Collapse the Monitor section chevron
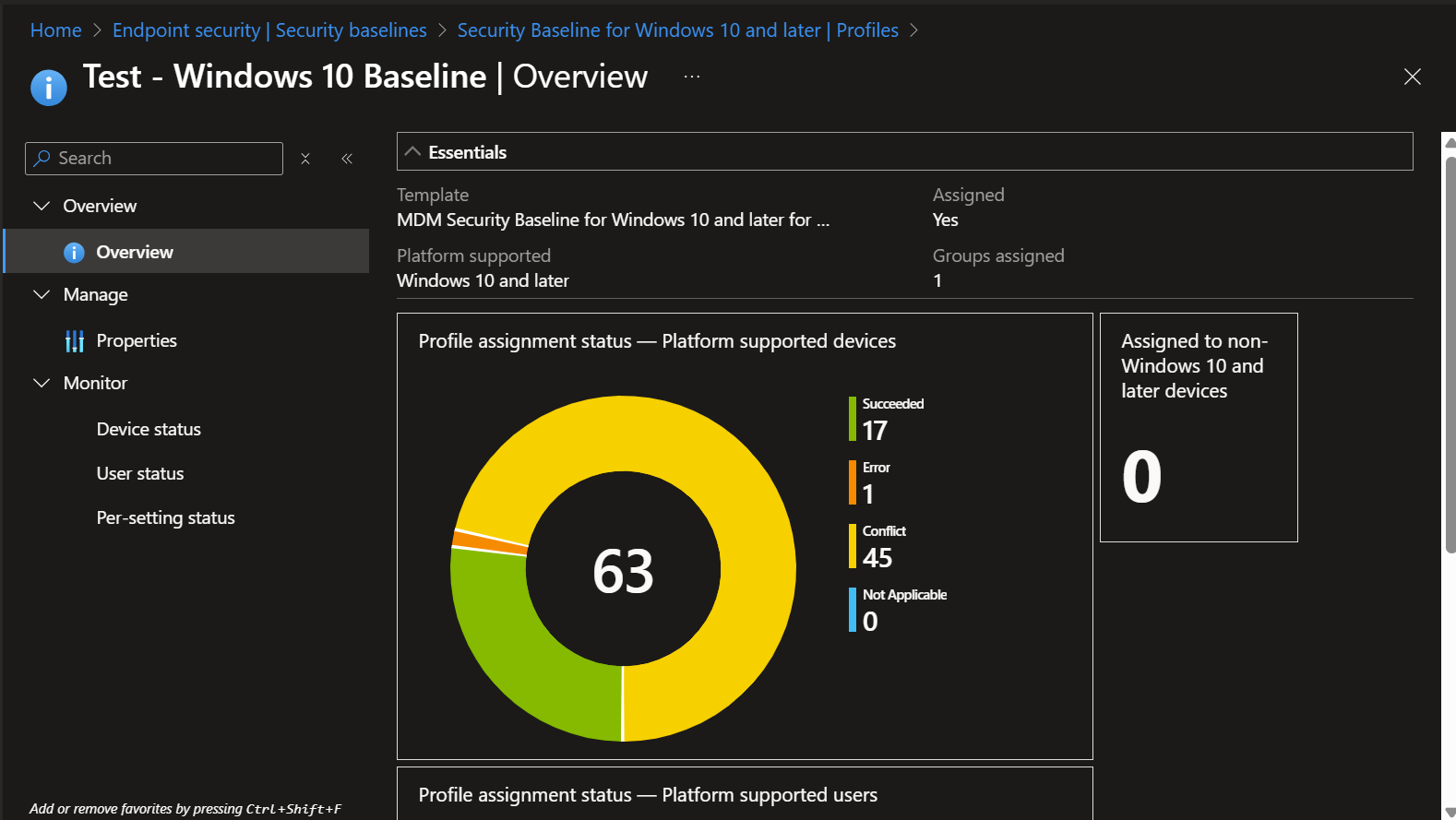This screenshot has width=1456, height=820. (x=42, y=383)
